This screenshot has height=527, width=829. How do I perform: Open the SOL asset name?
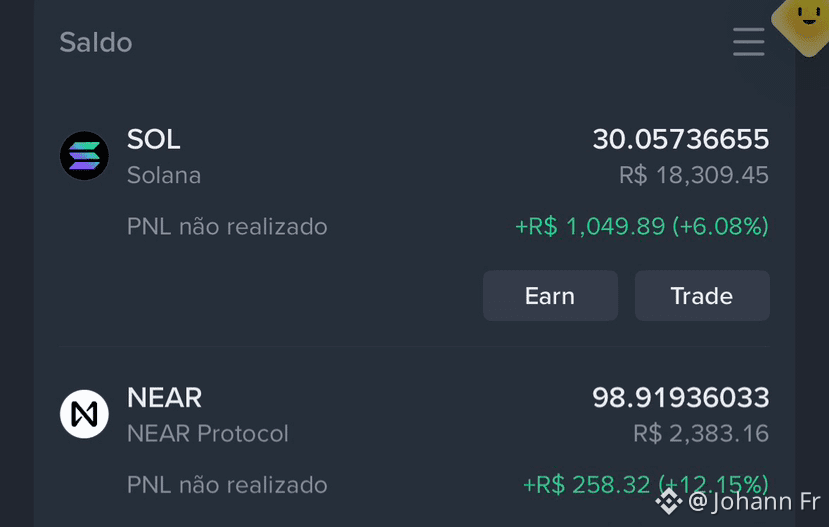coord(153,139)
